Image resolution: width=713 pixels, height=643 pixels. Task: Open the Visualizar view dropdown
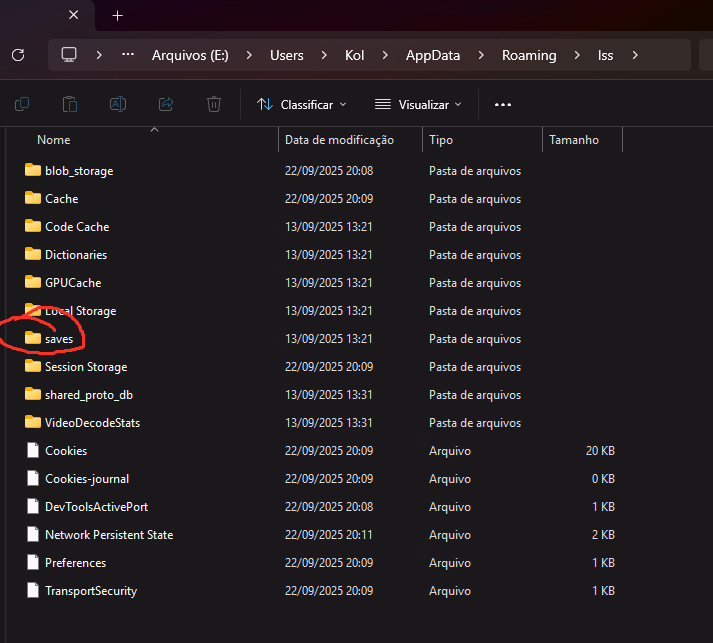[x=418, y=104]
